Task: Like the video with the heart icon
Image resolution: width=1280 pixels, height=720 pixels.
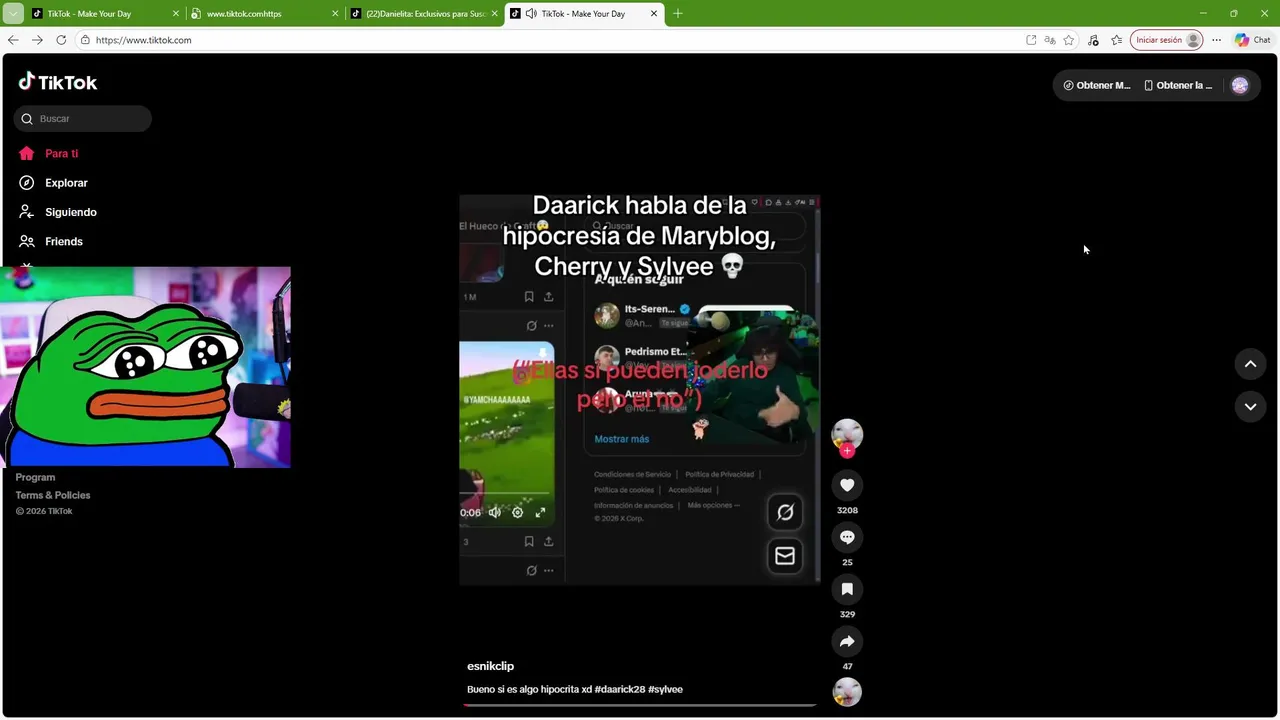Action: pyautogui.click(x=847, y=485)
